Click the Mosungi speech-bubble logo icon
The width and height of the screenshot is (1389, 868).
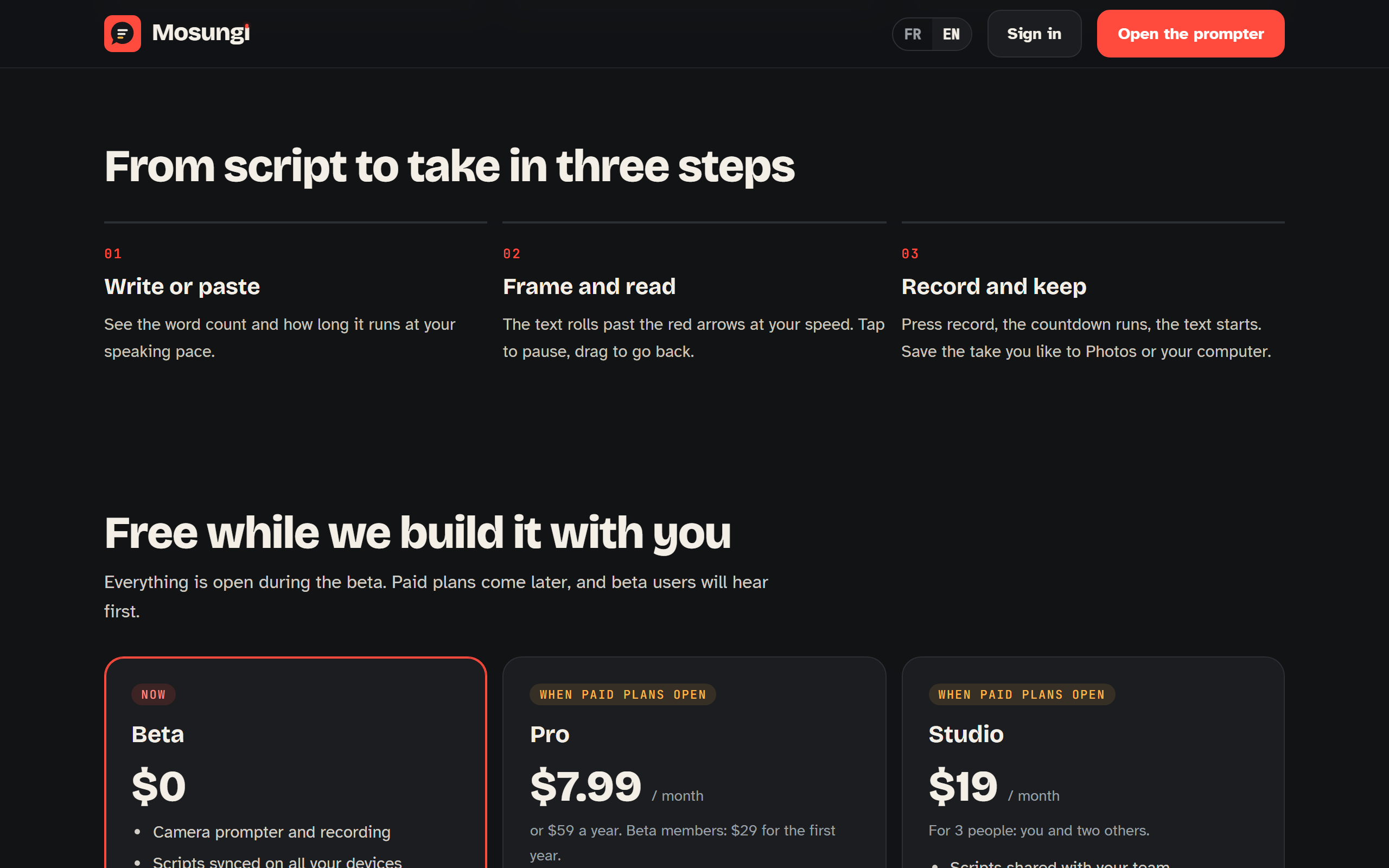(x=122, y=33)
